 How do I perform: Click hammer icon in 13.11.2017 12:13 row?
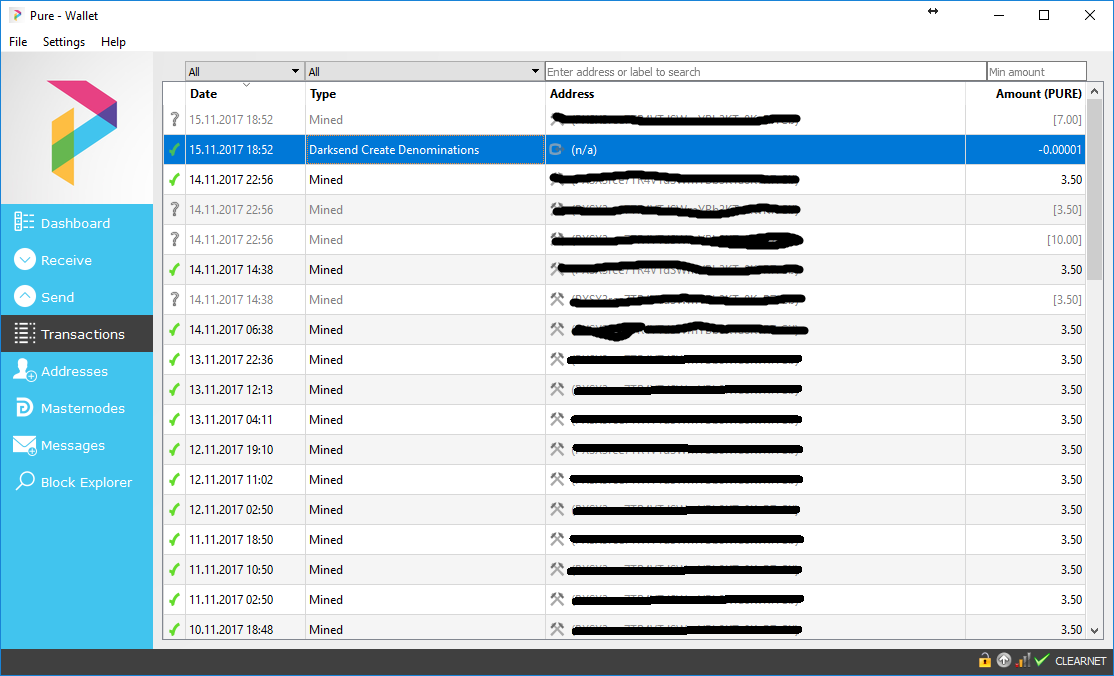(x=557, y=390)
